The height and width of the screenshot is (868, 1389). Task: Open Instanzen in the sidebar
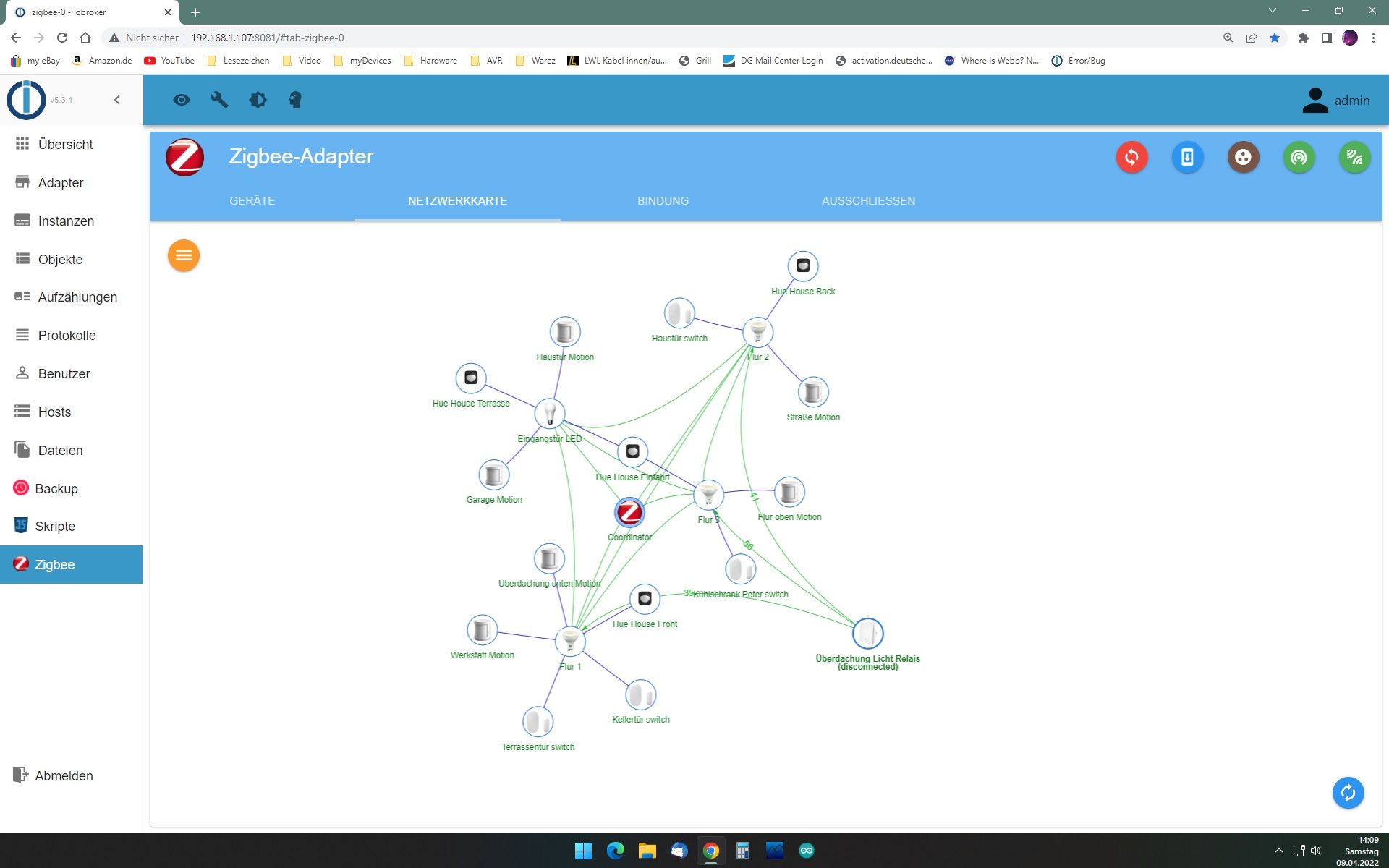coord(66,221)
